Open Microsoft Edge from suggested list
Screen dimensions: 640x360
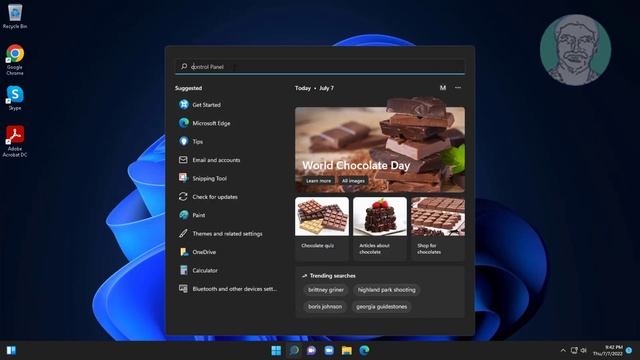(x=229, y=123)
